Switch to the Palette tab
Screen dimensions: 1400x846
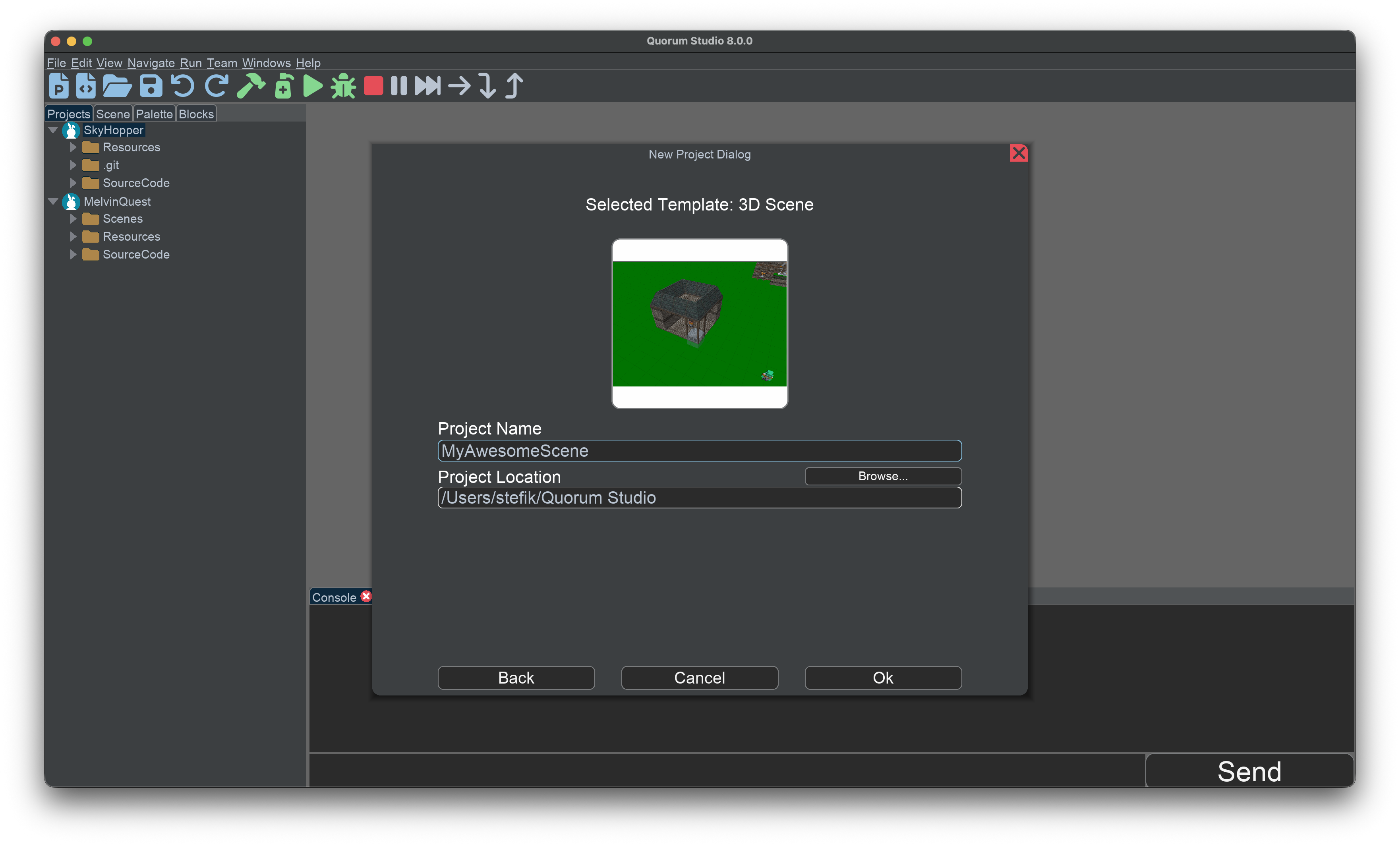pyautogui.click(x=154, y=114)
